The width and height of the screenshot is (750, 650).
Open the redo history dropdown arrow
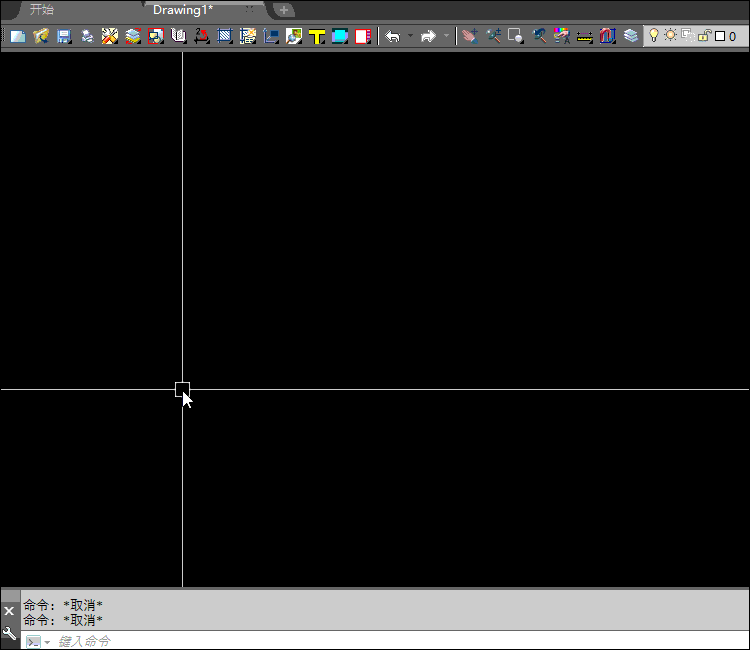point(446,36)
